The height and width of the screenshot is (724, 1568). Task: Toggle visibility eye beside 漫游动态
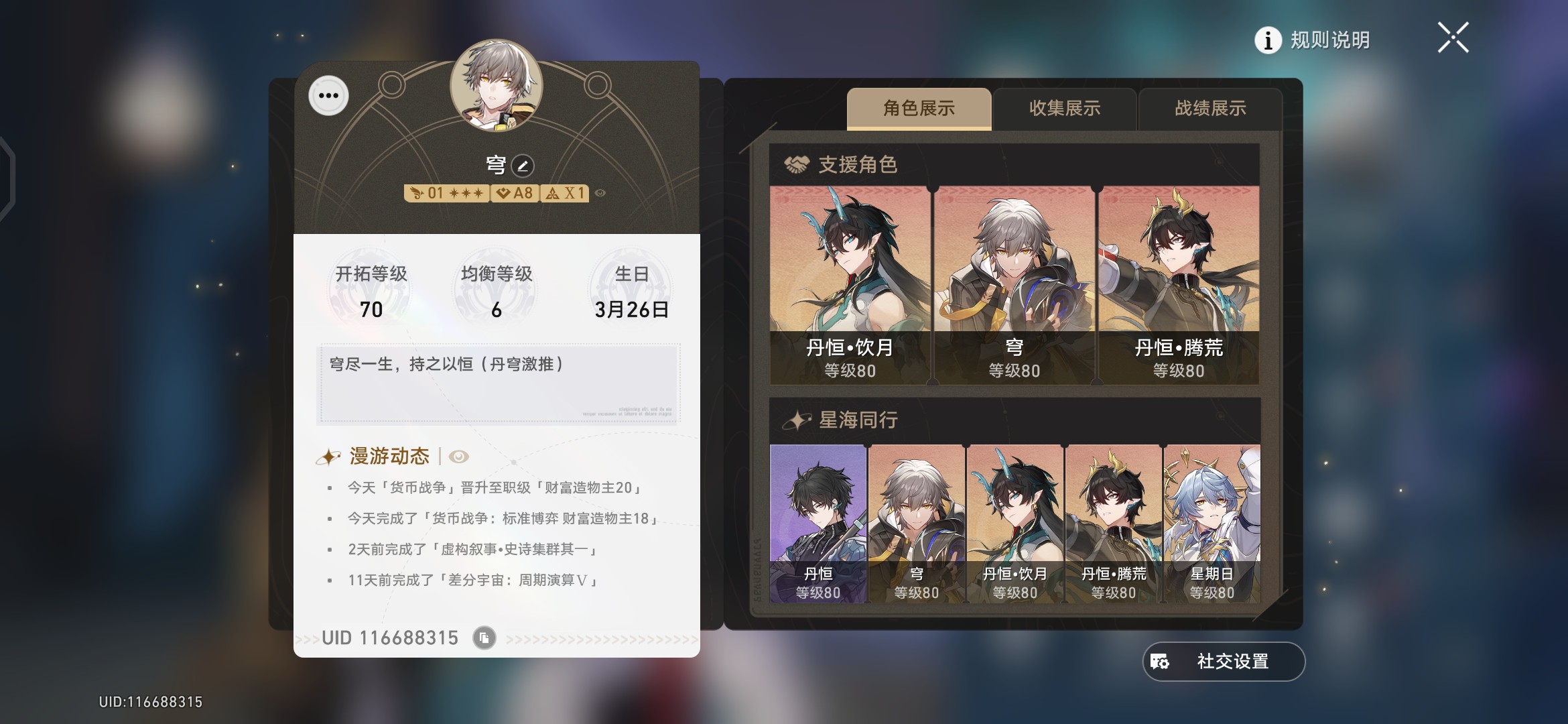click(x=458, y=457)
